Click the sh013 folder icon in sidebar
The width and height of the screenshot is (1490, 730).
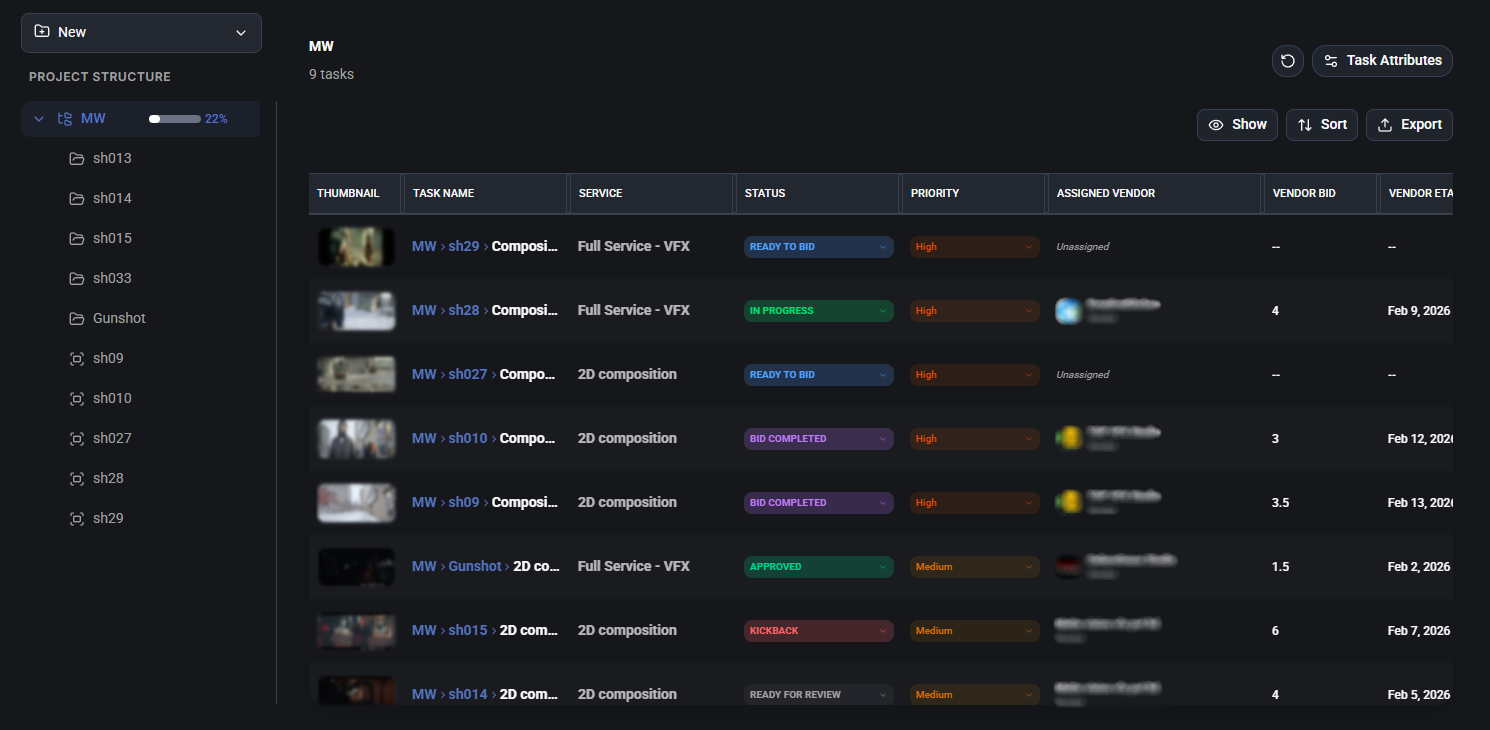77,158
